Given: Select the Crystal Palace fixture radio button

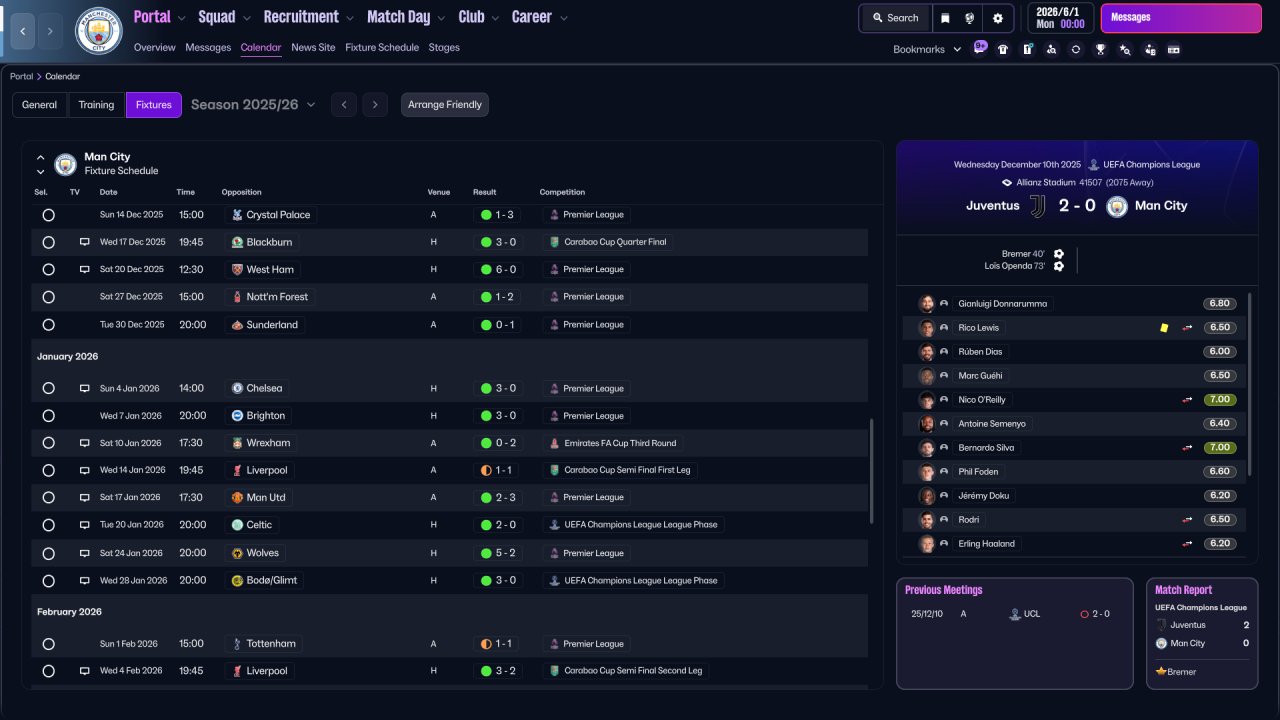Looking at the screenshot, I should pos(48,215).
